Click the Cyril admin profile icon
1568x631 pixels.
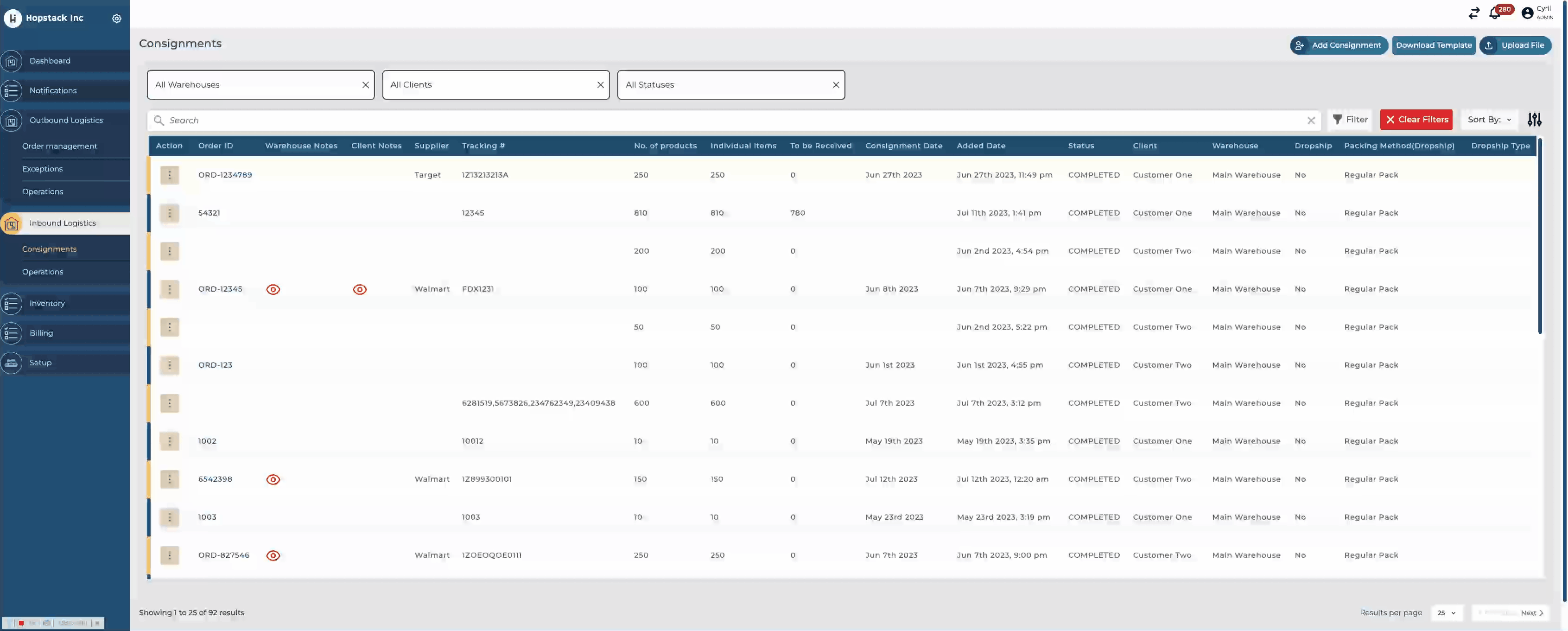point(1527,13)
